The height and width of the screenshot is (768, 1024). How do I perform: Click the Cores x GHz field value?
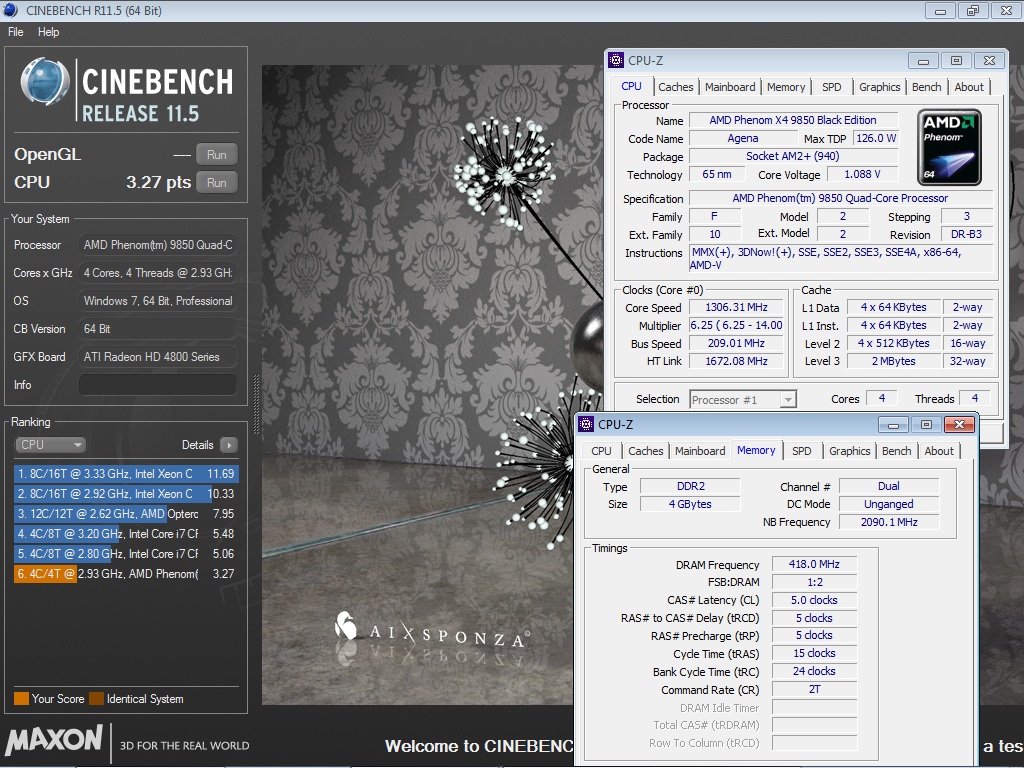[x=157, y=273]
